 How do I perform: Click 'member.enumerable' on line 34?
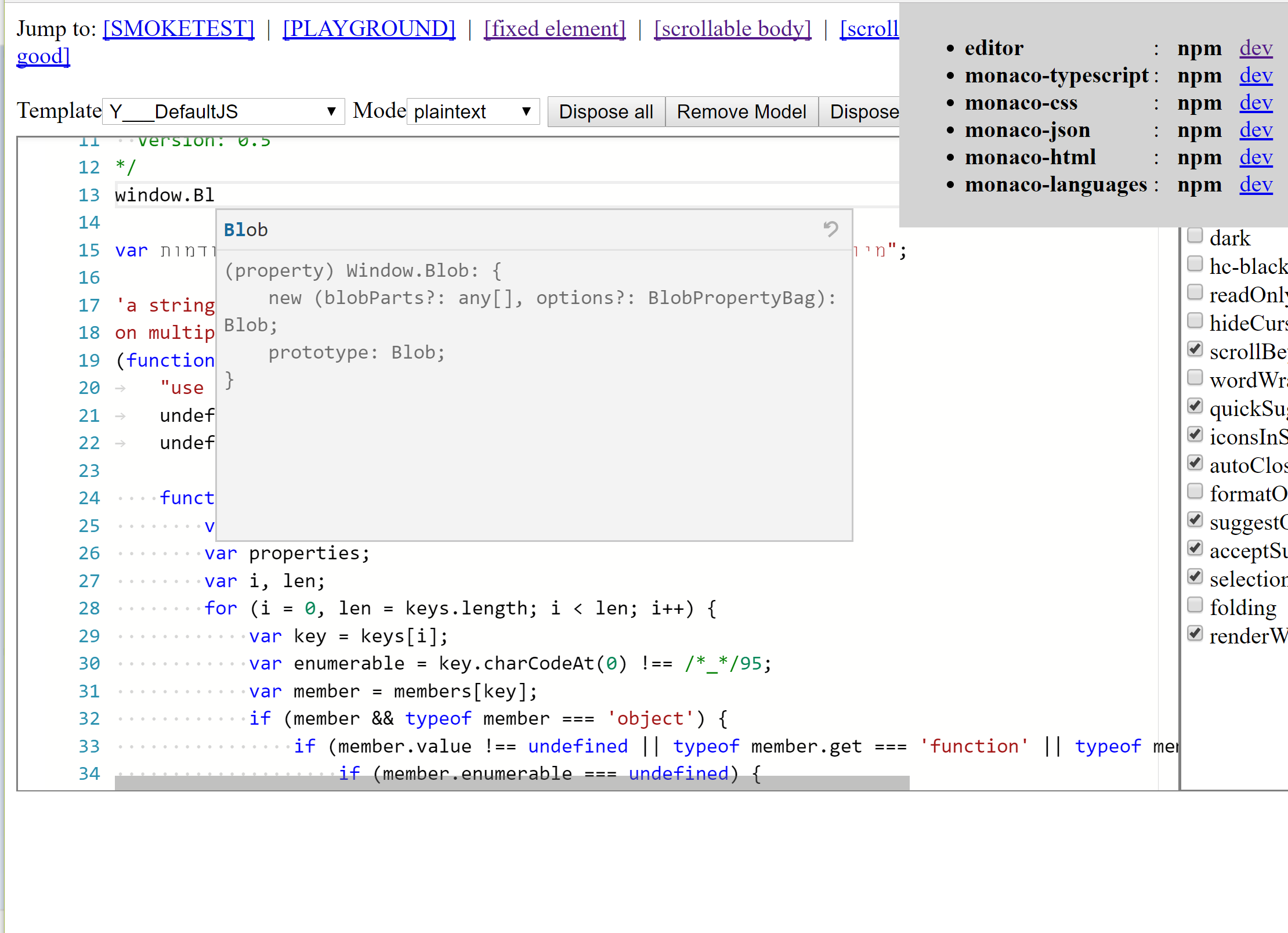coord(477,773)
